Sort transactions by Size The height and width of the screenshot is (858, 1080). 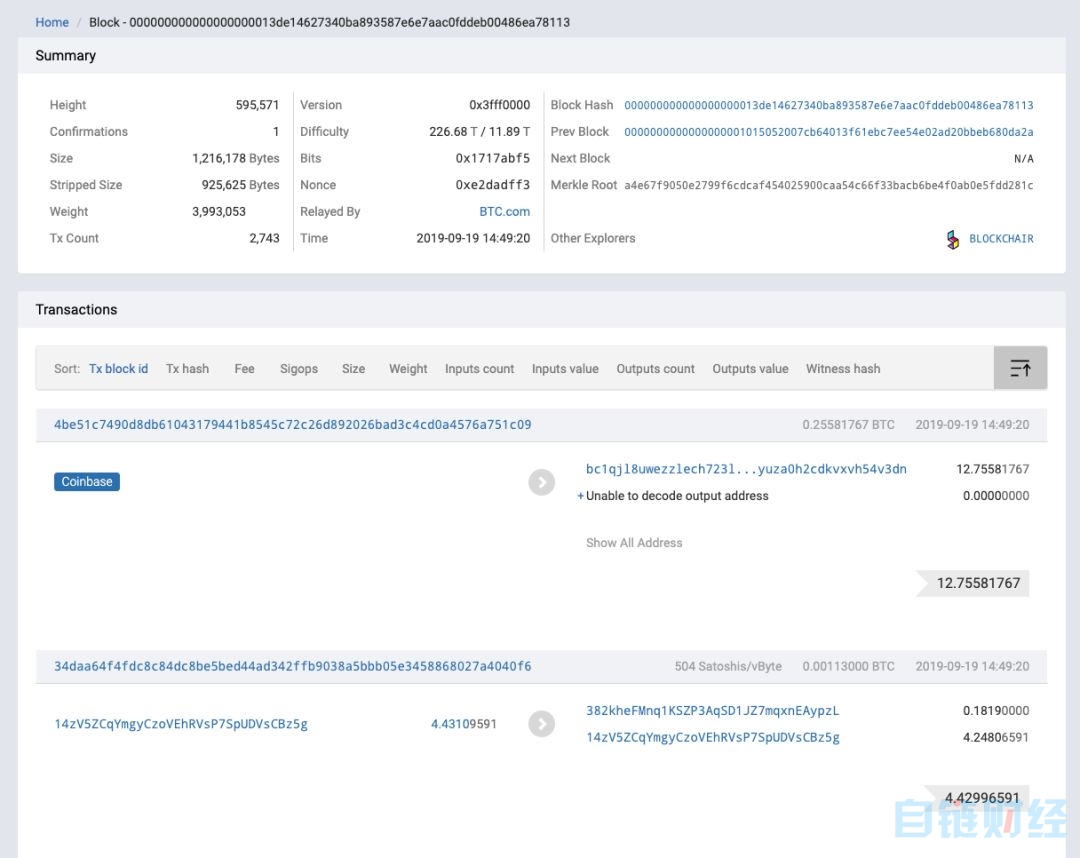353,368
